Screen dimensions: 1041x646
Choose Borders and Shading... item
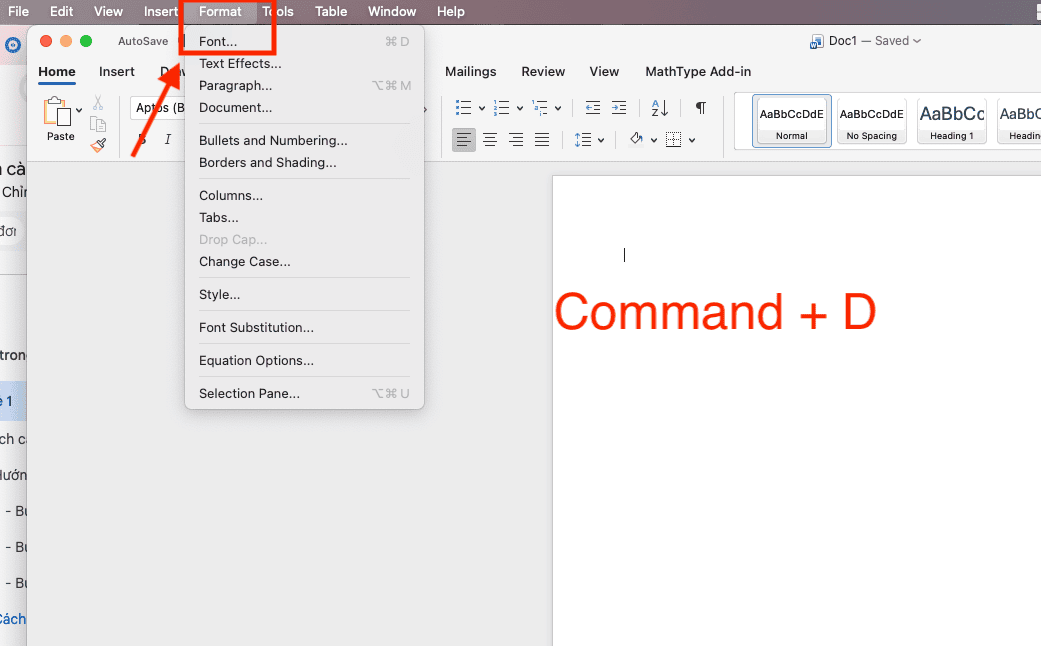(304, 162)
